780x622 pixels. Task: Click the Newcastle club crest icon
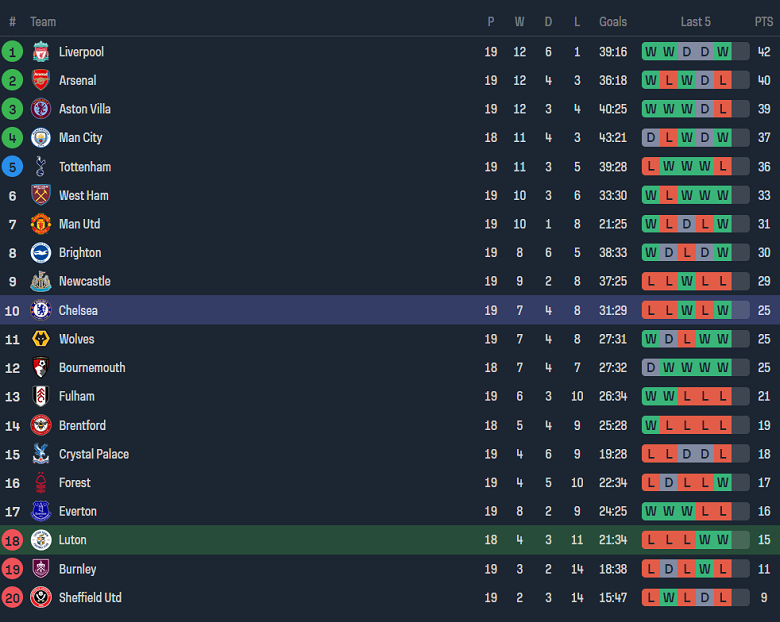[41, 282]
